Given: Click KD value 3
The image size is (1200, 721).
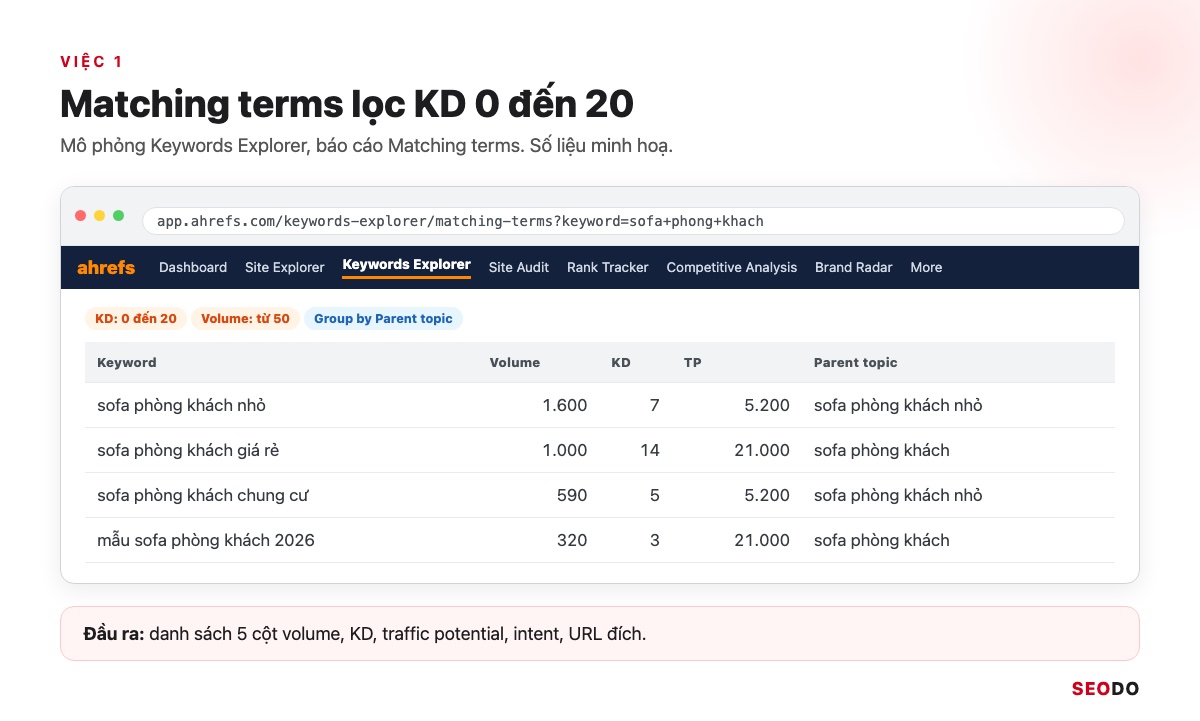Looking at the screenshot, I should click(x=655, y=540).
